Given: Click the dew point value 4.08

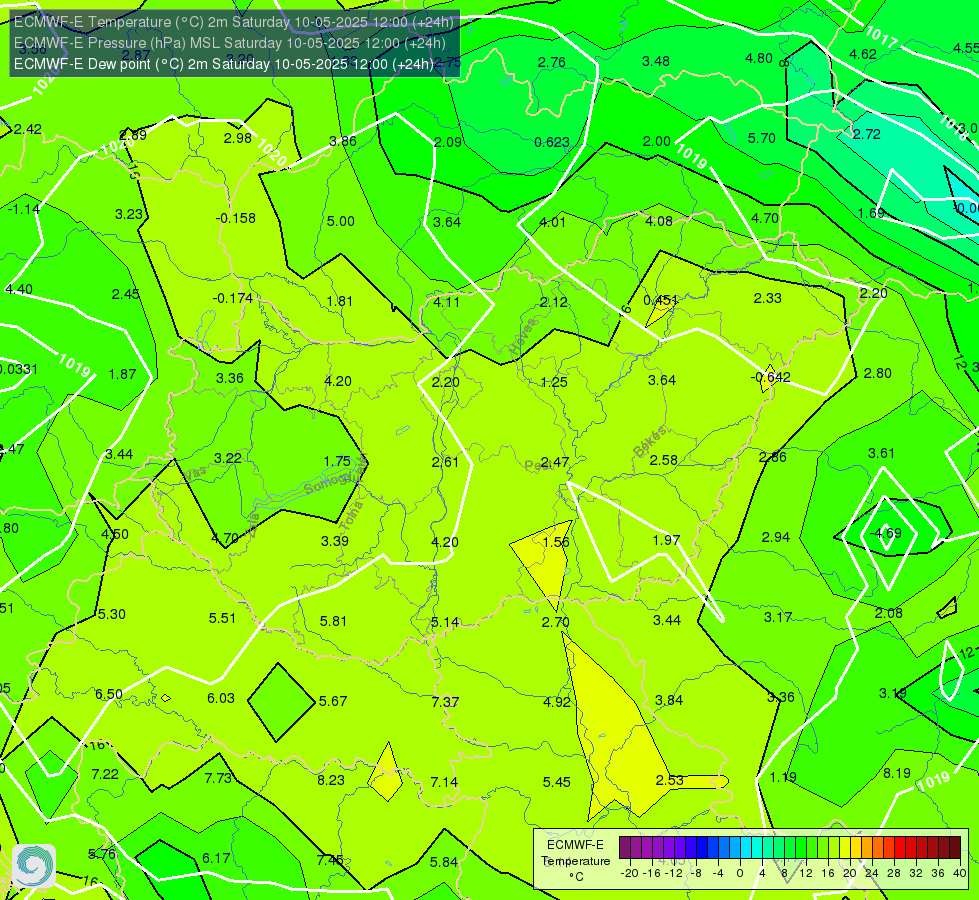Looking at the screenshot, I should [x=659, y=221].
